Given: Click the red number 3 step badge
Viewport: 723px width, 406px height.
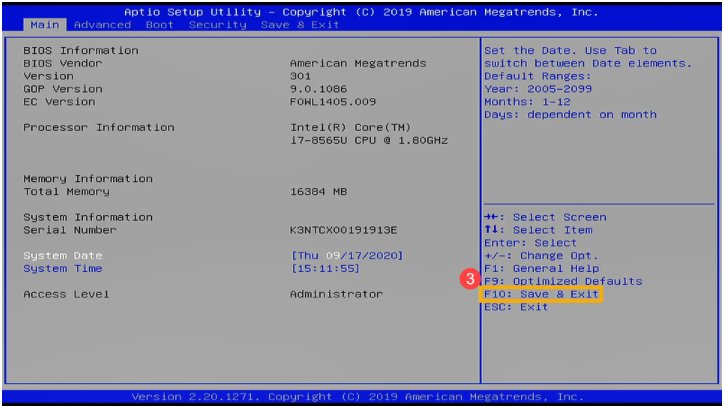Looking at the screenshot, I should pos(468,280).
